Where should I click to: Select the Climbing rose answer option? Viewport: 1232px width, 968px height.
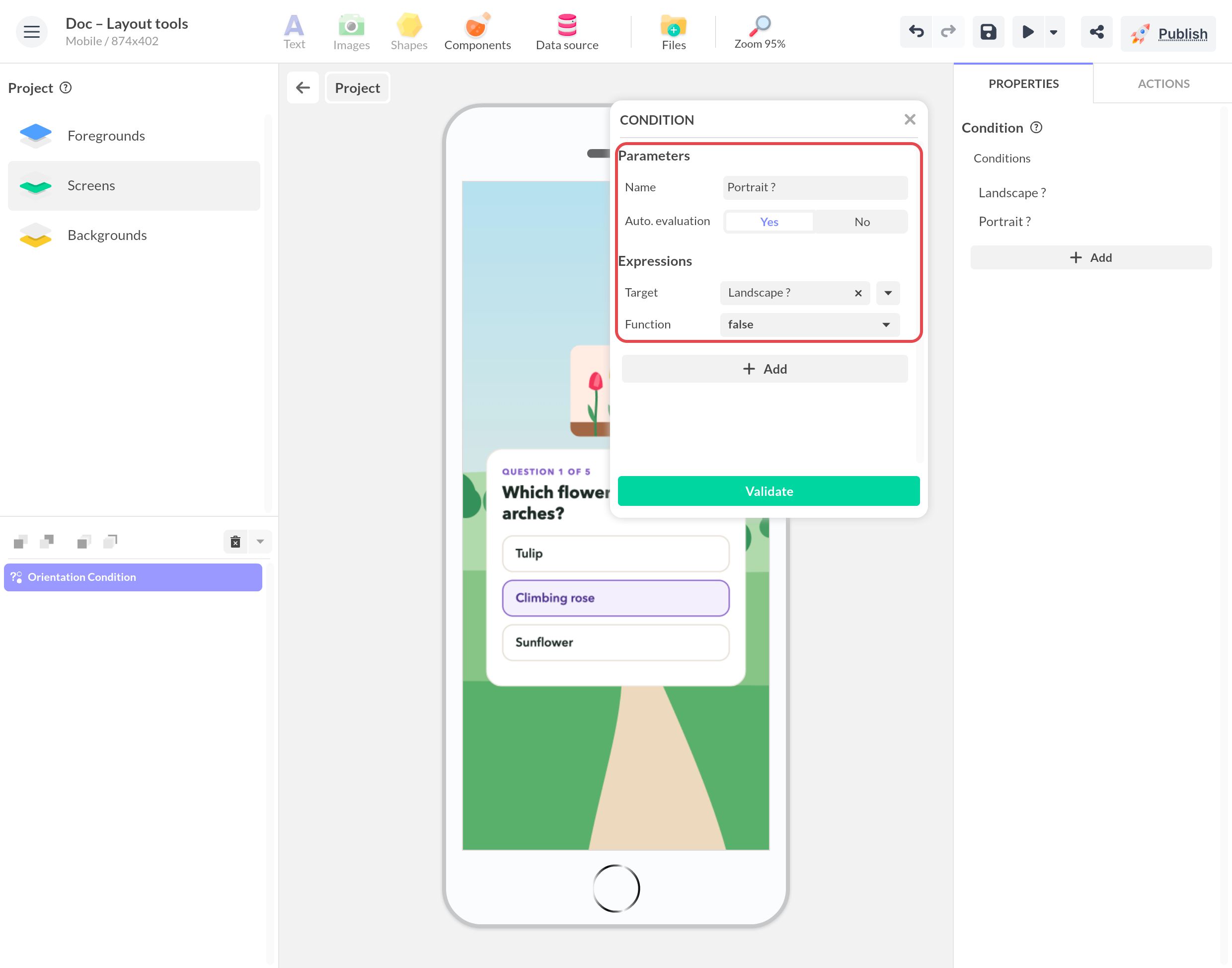[x=615, y=597]
